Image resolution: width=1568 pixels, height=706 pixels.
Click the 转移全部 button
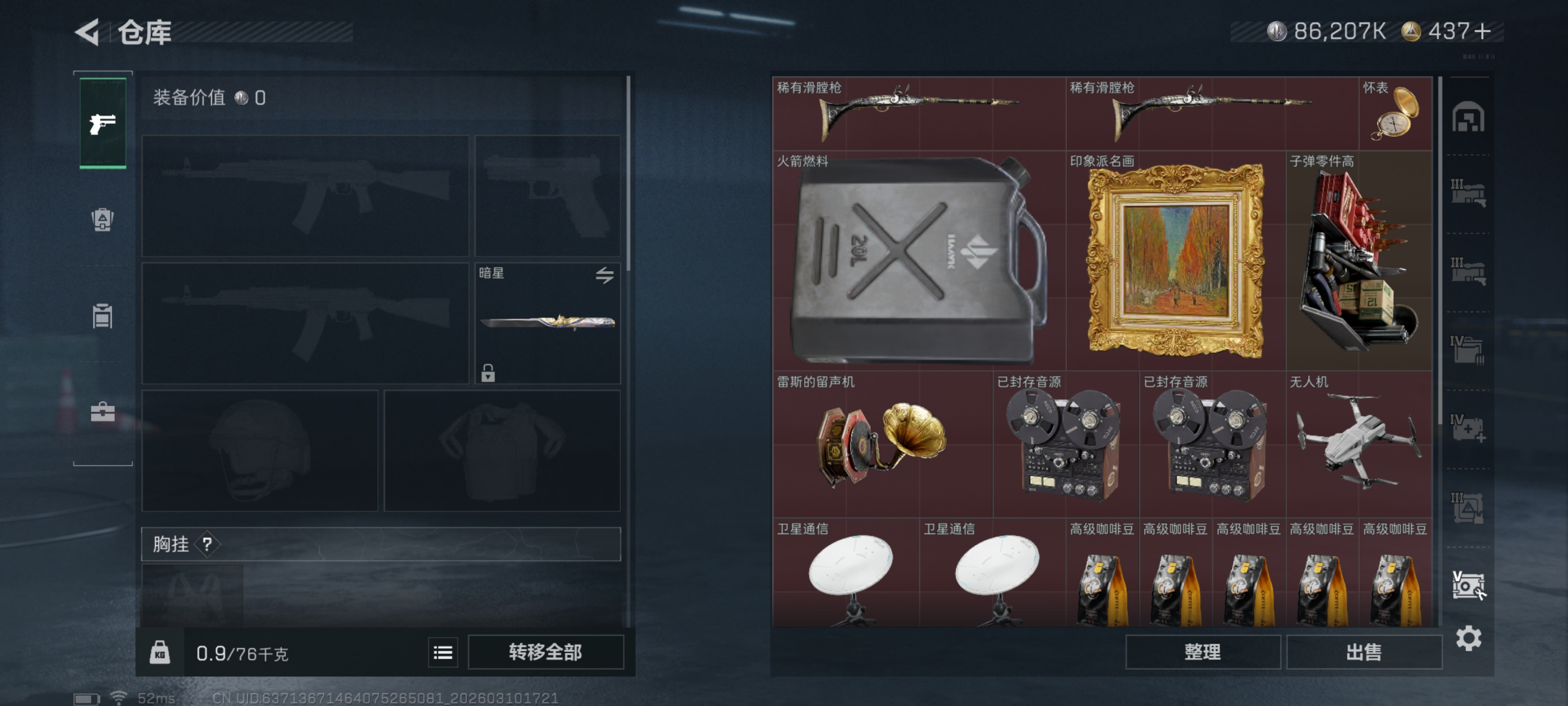[545, 652]
